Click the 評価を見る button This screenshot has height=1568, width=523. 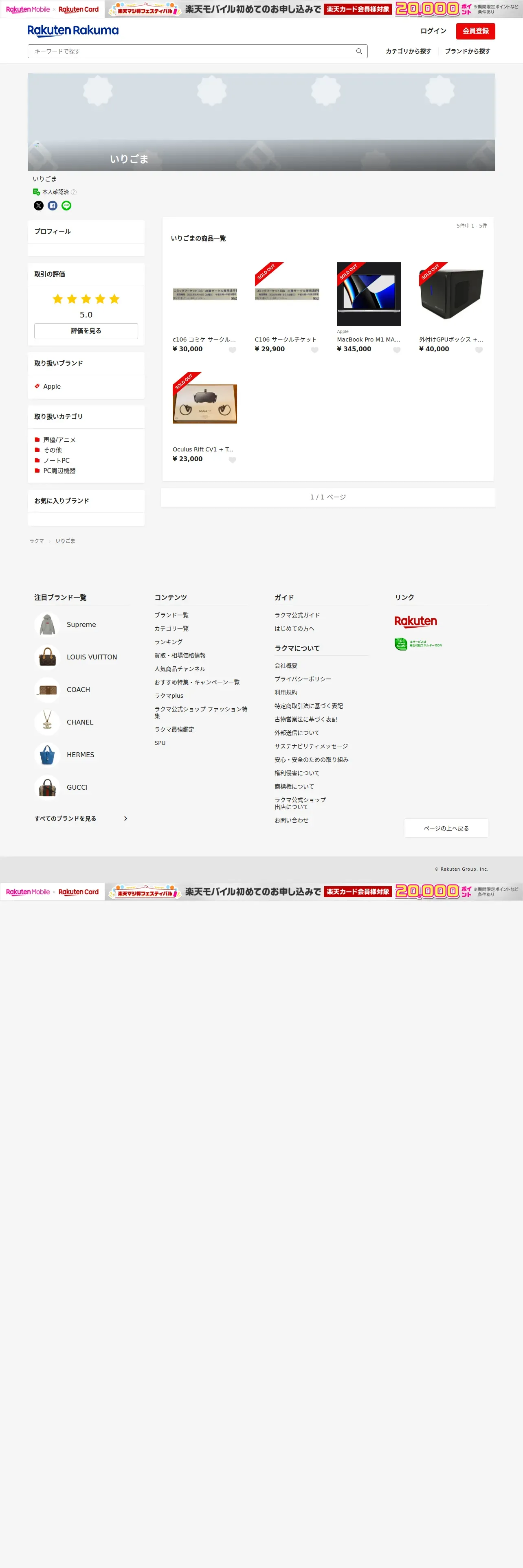86,331
